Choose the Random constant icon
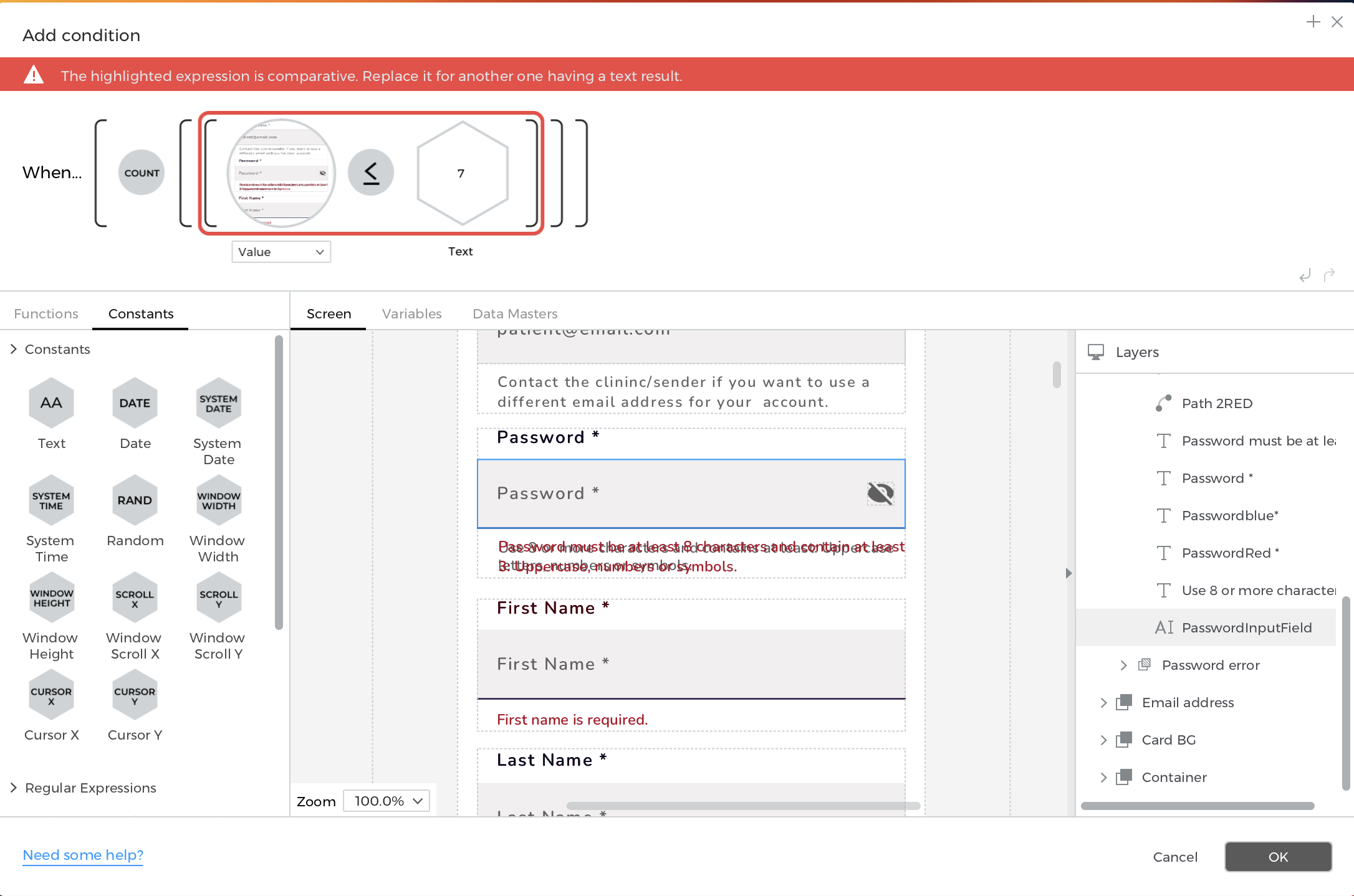The width and height of the screenshot is (1354, 896). coord(135,500)
